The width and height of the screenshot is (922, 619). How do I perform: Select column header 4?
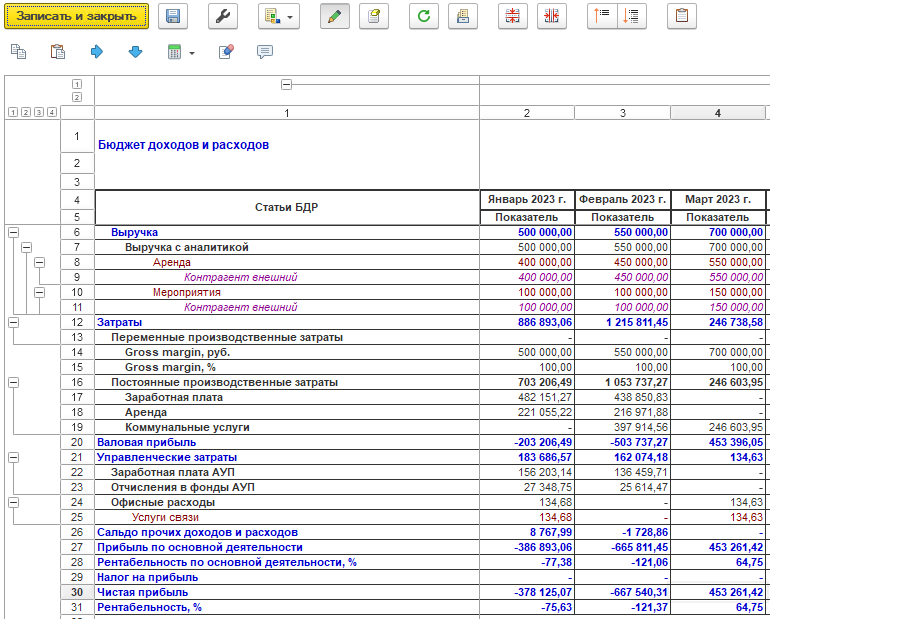pyautogui.click(x=718, y=113)
